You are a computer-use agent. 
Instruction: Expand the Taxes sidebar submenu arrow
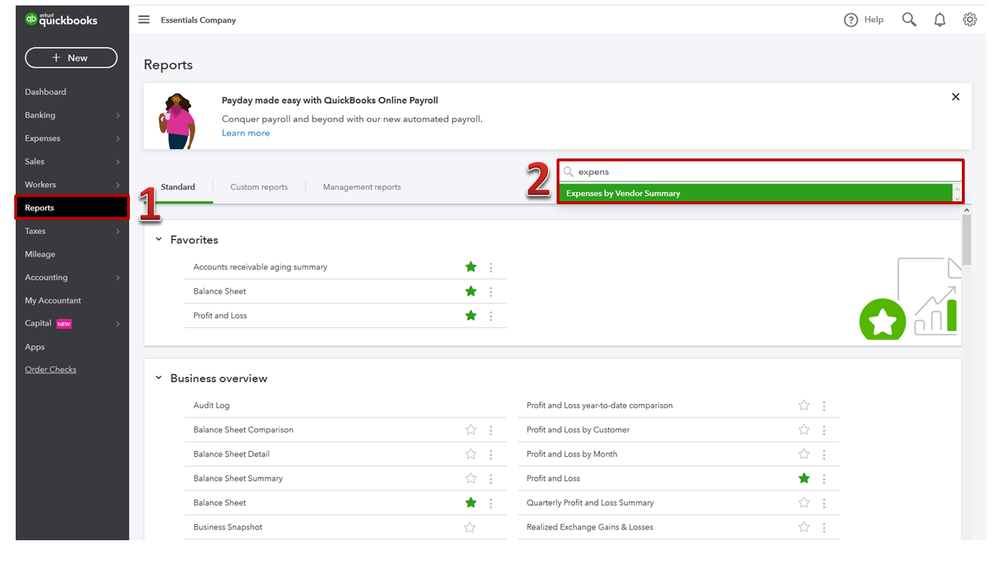(118, 231)
